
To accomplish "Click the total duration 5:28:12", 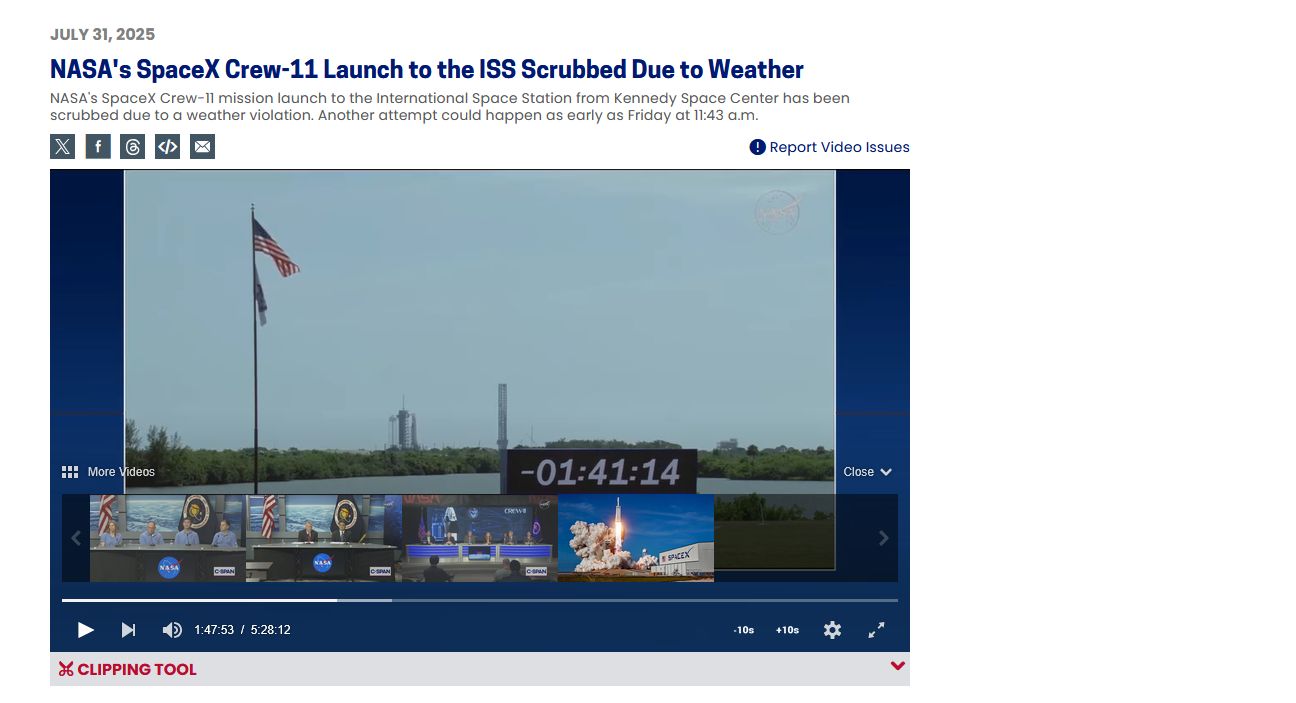I will pos(271,630).
